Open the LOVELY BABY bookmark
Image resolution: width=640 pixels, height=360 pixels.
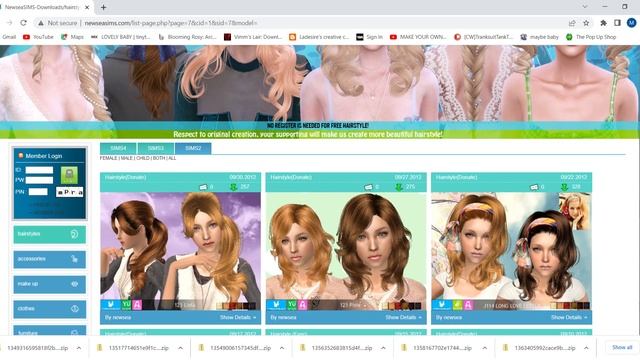pos(120,37)
